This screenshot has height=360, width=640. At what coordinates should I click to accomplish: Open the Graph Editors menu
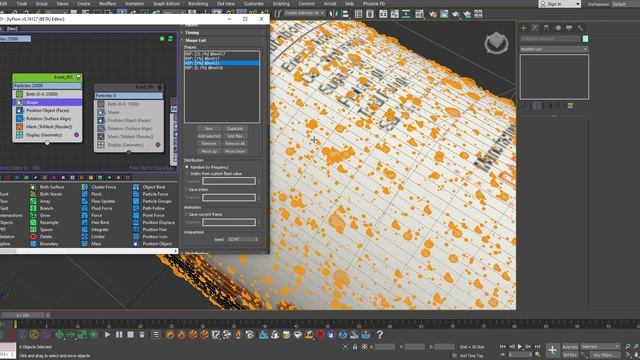pyautogui.click(x=166, y=4)
